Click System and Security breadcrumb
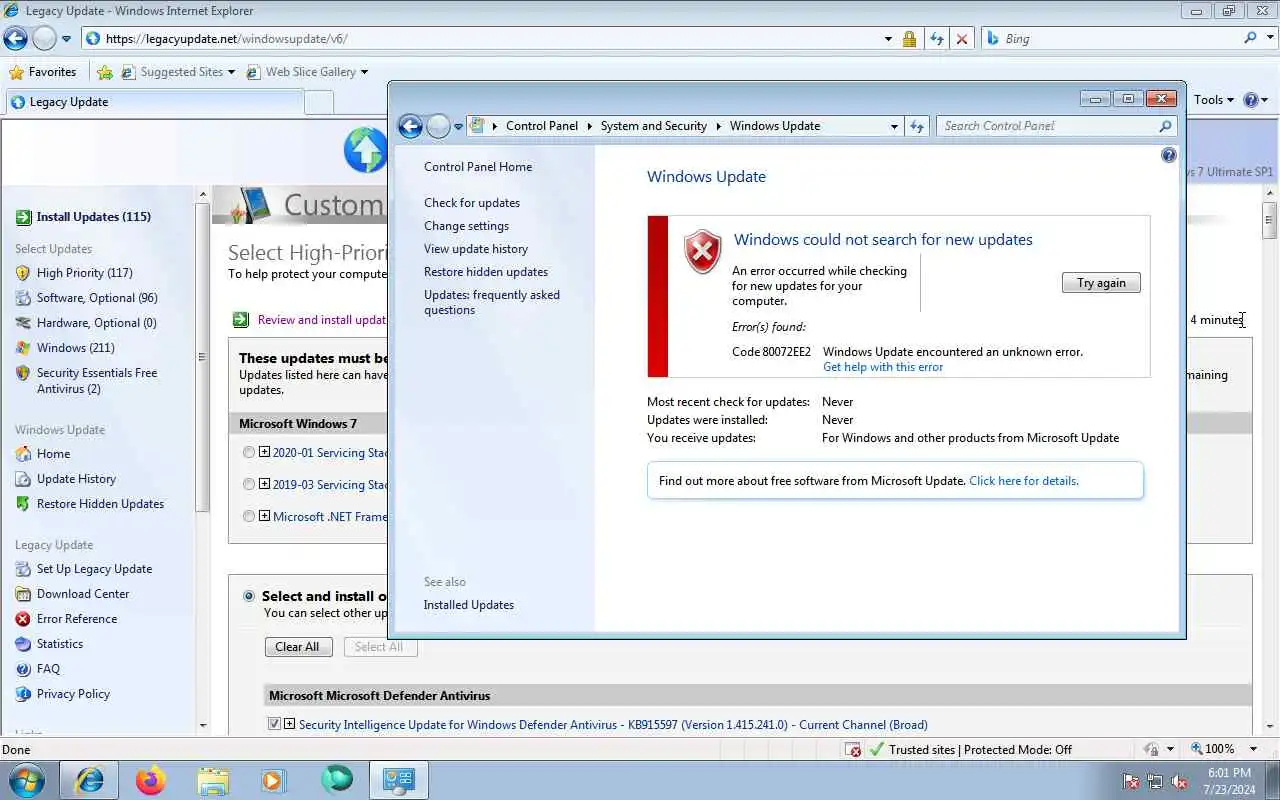1280x800 pixels. [654, 126]
